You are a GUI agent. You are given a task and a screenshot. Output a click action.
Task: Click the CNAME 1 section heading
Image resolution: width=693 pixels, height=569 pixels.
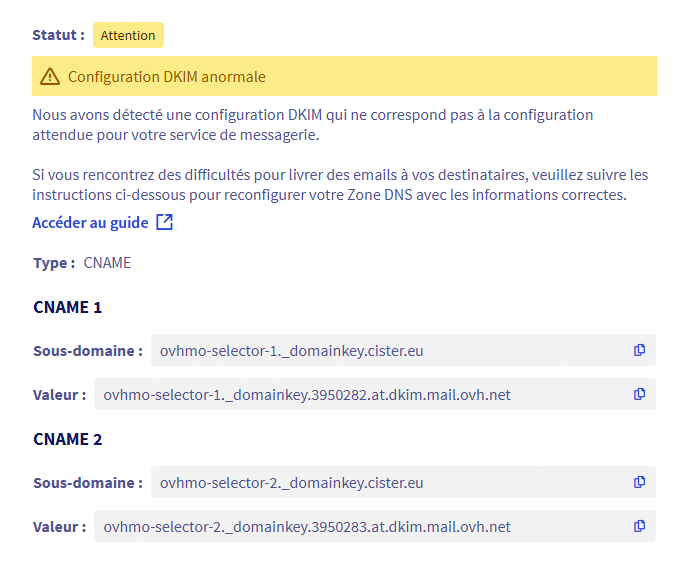[x=68, y=307]
